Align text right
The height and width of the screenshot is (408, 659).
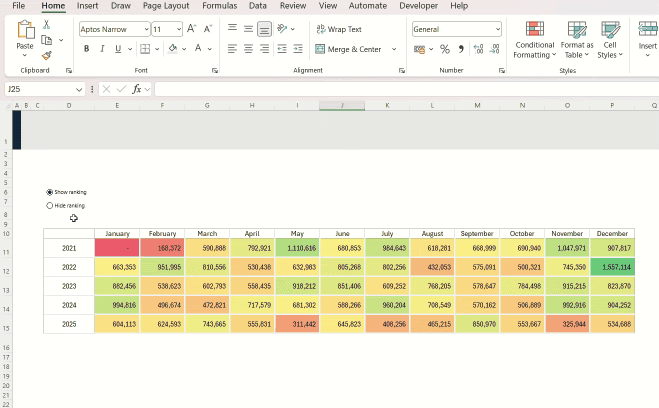pyautogui.click(x=264, y=49)
